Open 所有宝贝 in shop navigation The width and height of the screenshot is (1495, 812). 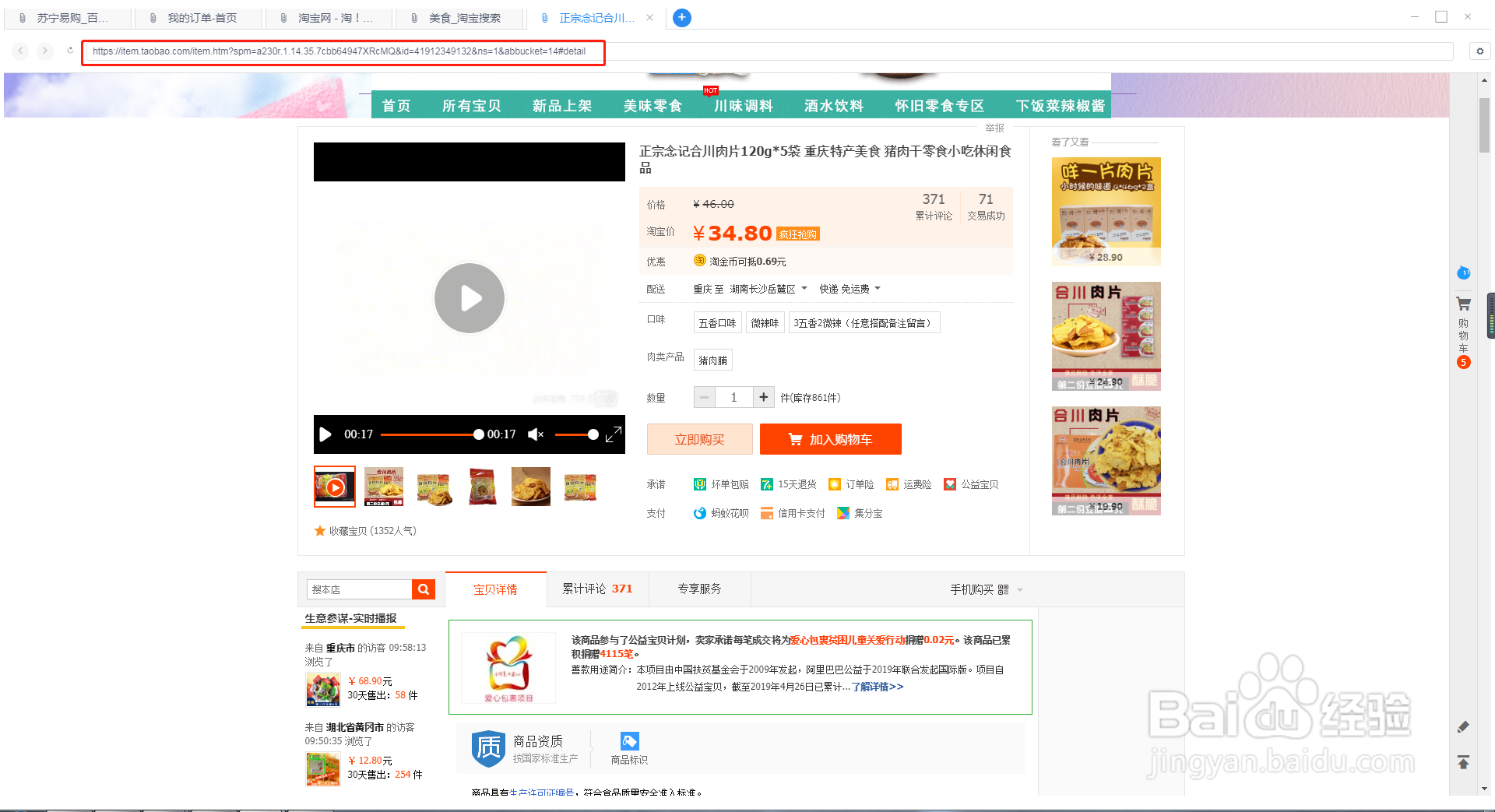click(471, 106)
